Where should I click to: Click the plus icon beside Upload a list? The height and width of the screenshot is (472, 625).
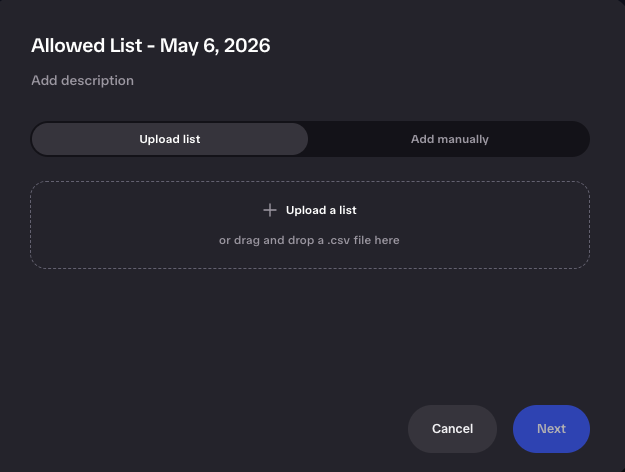pyautogui.click(x=270, y=210)
